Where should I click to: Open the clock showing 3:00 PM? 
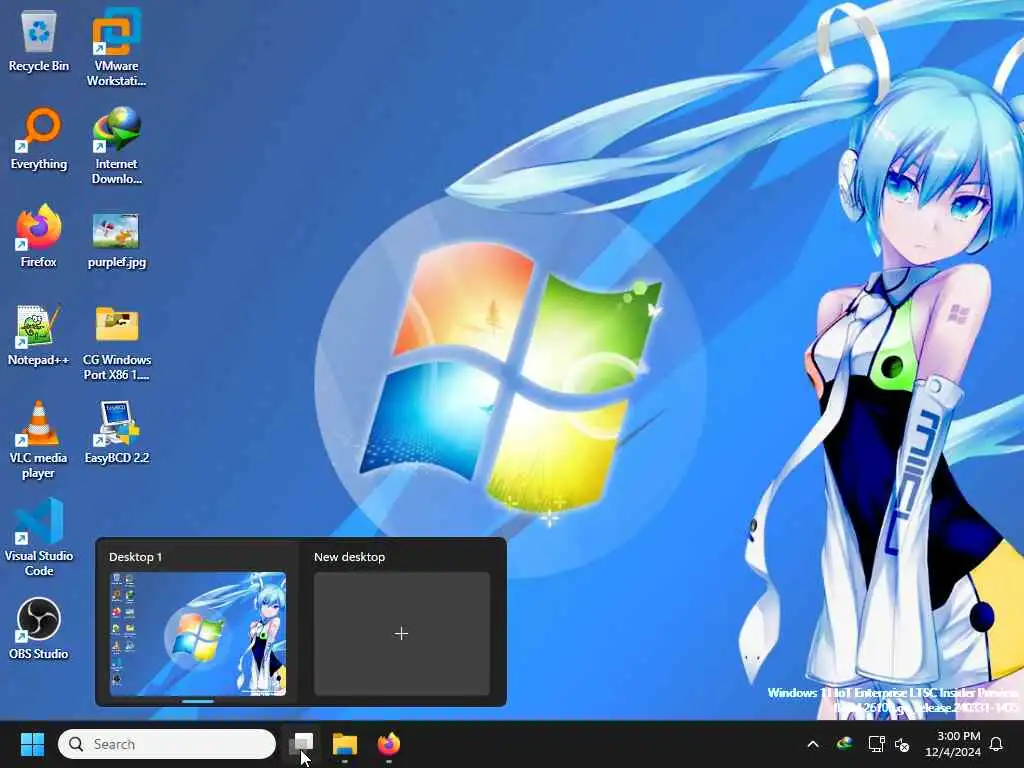point(953,744)
